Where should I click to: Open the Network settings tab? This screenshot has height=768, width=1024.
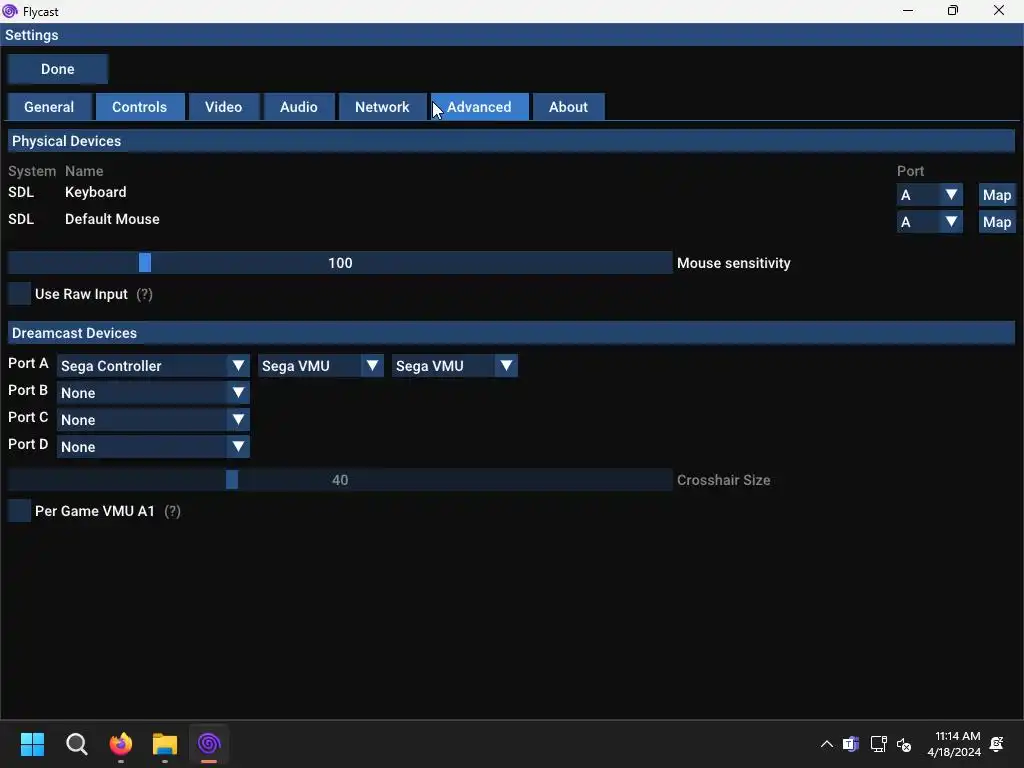[382, 107]
